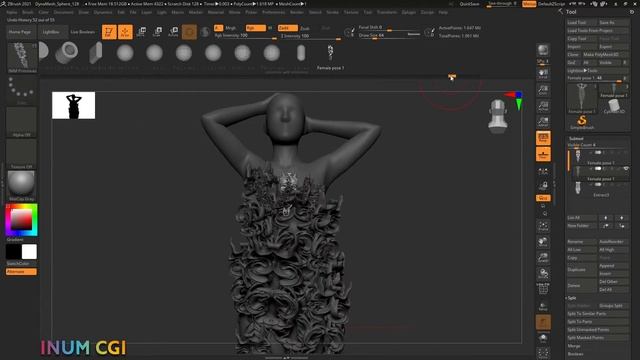Open the Brush menu
This screenshot has width=640, height=360.
click(x=28, y=12)
